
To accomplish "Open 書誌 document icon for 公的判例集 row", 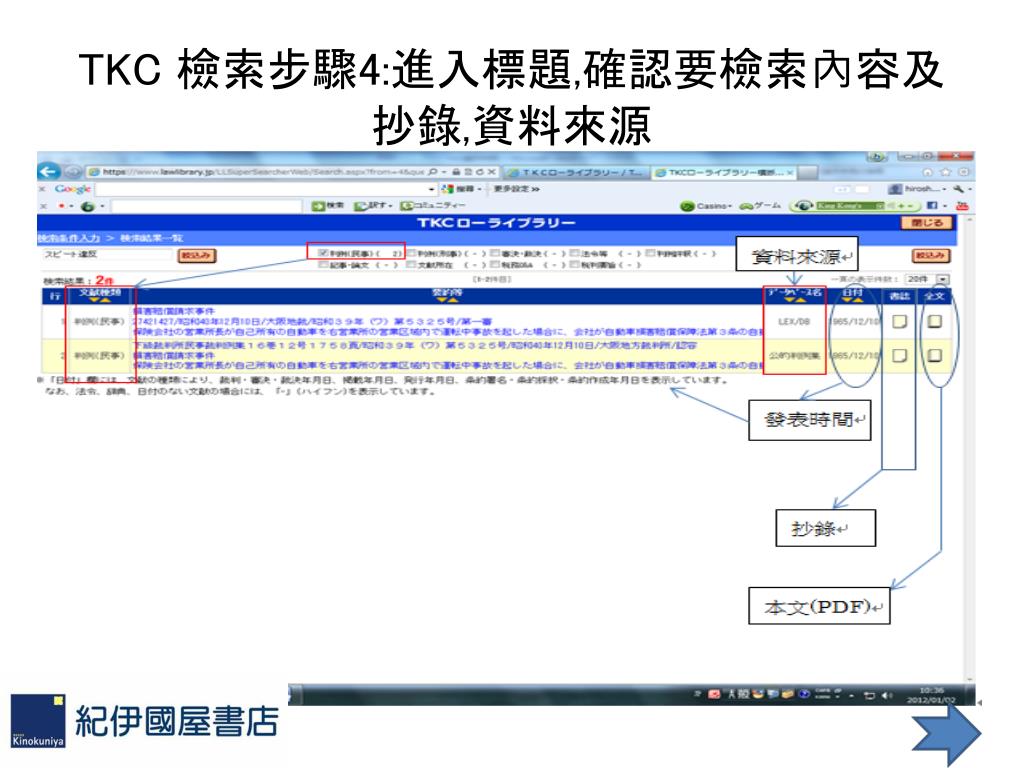I will pos(899,355).
